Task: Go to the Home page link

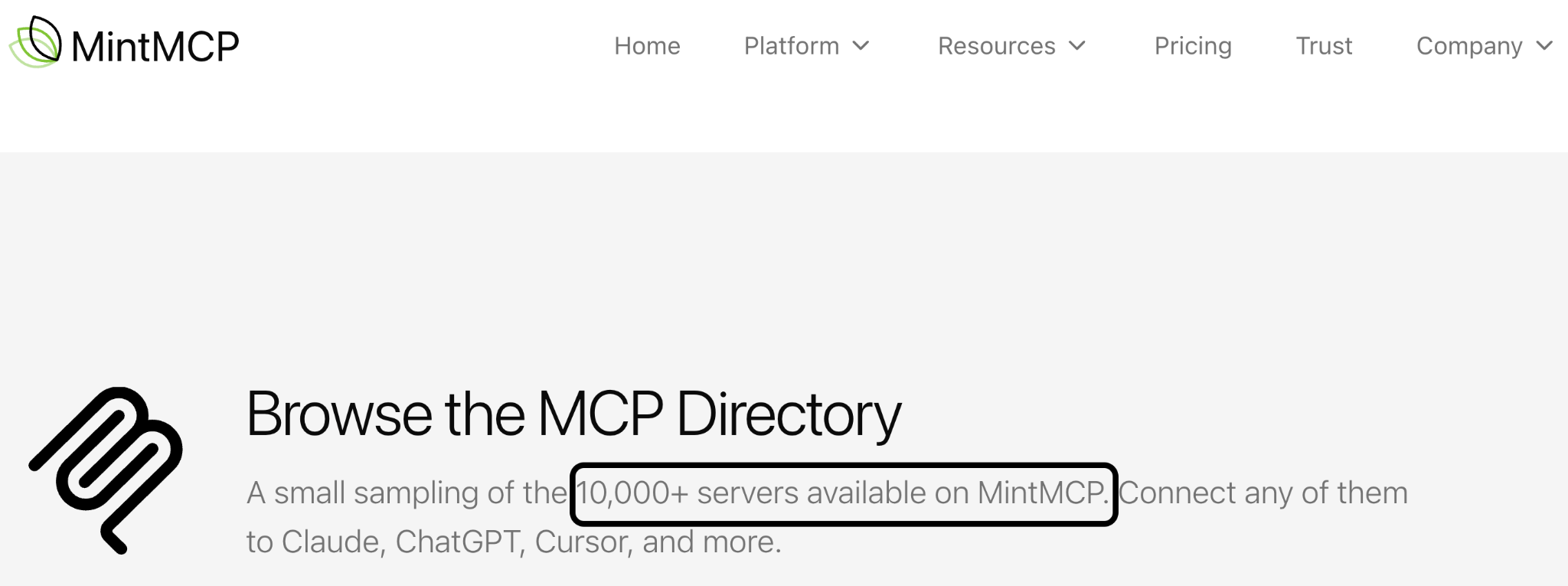Action: [x=647, y=46]
